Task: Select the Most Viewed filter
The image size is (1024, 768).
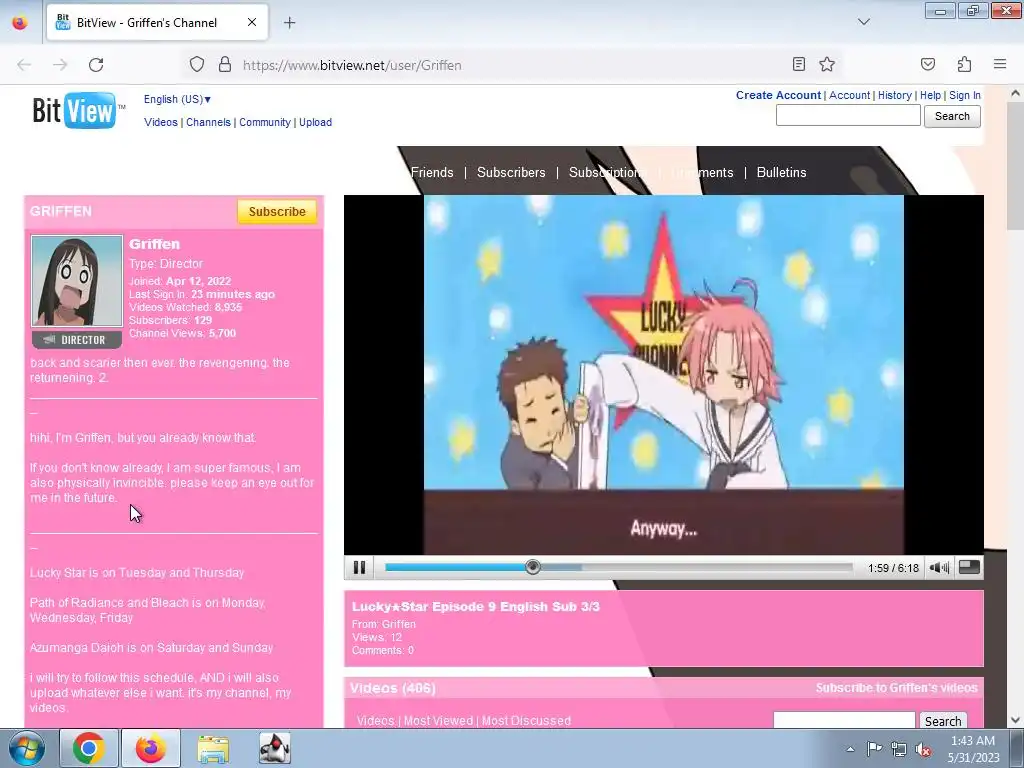Action: click(438, 721)
